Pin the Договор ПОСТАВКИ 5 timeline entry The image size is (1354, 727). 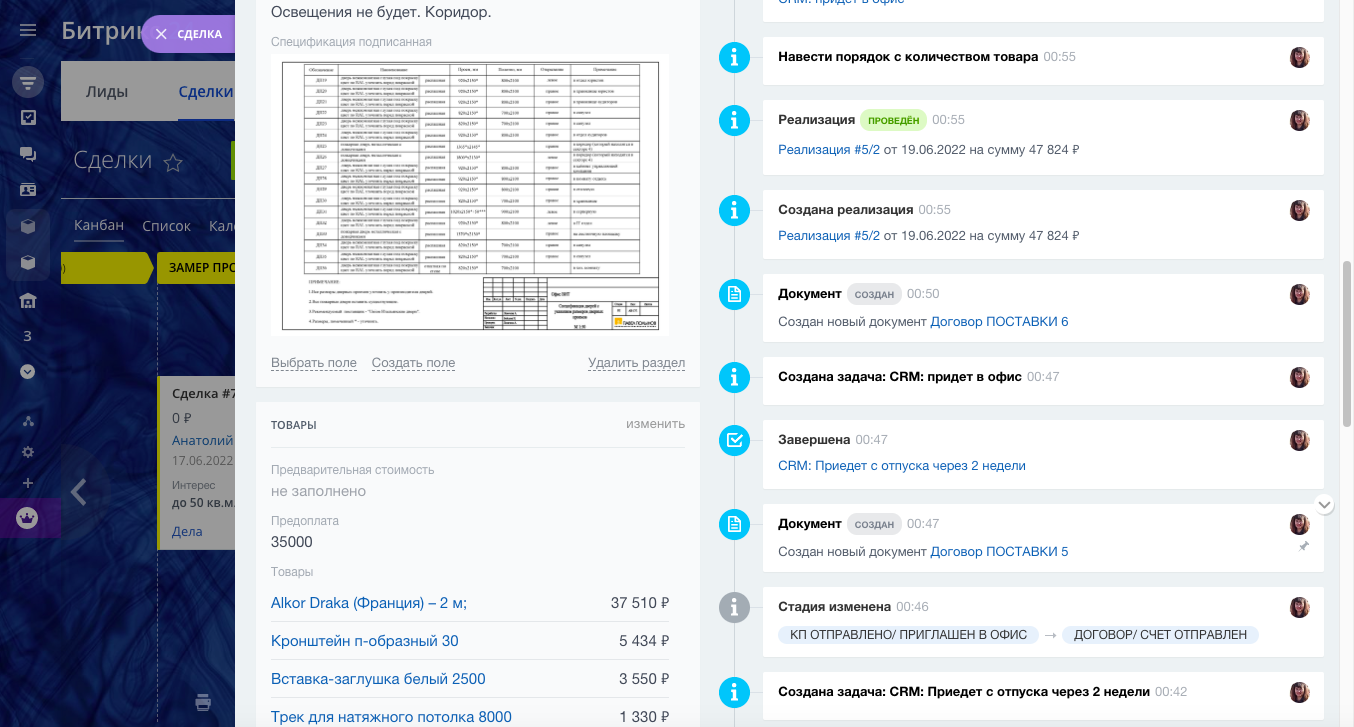[1303, 547]
